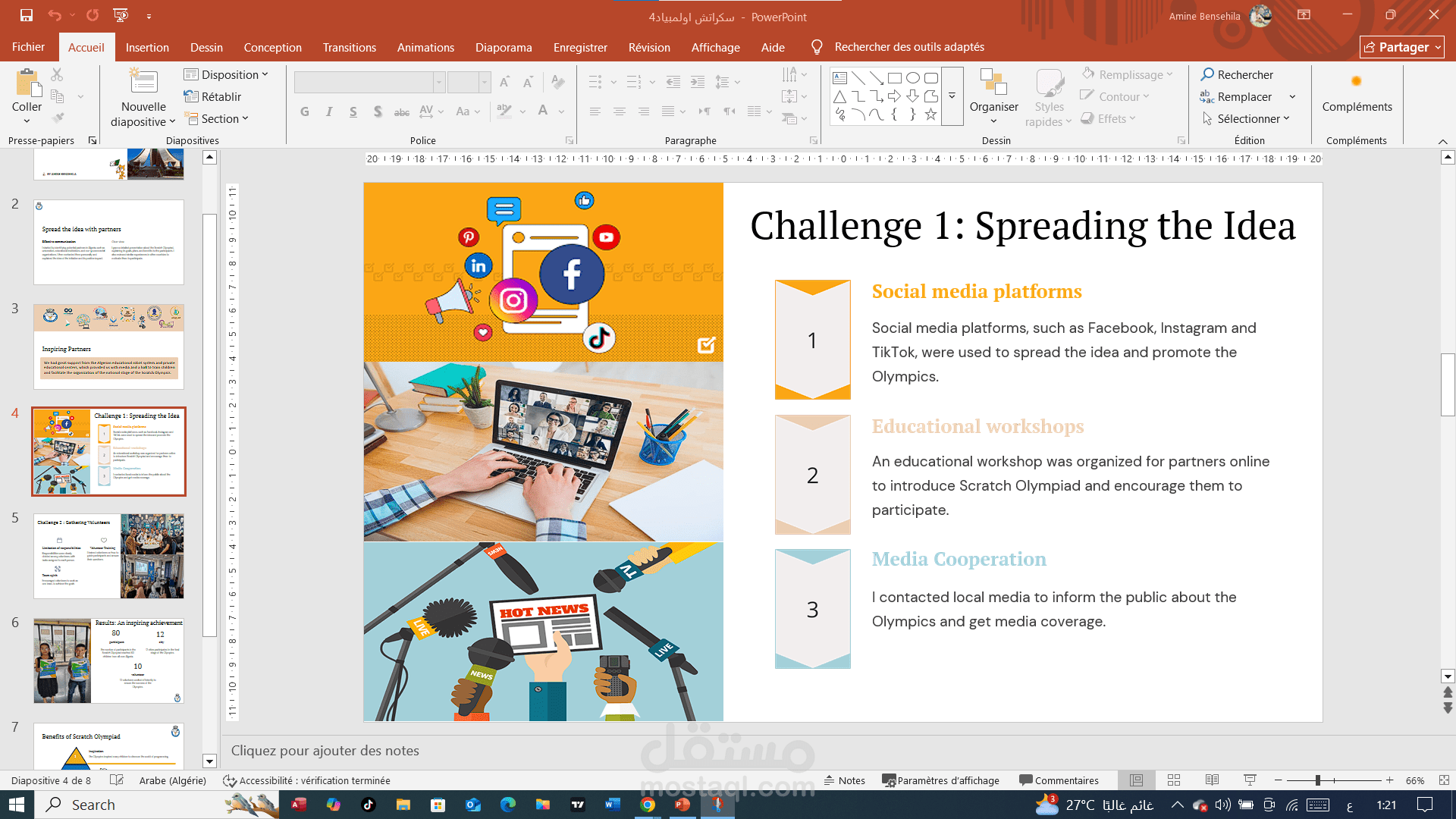Toggle Strikethrough formatting
The height and width of the screenshot is (819, 1456).
coord(402,111)
